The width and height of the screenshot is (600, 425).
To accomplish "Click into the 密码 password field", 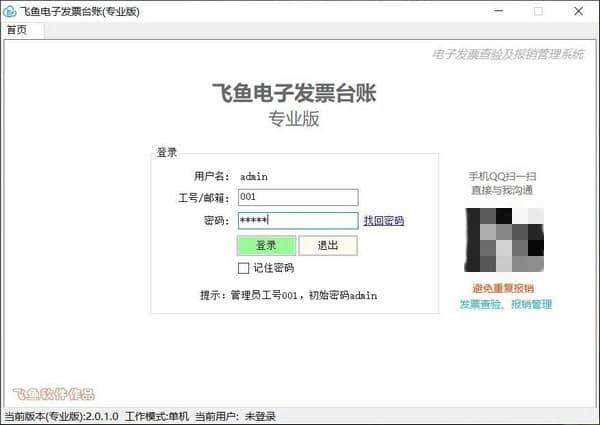I will pos(297,220).
